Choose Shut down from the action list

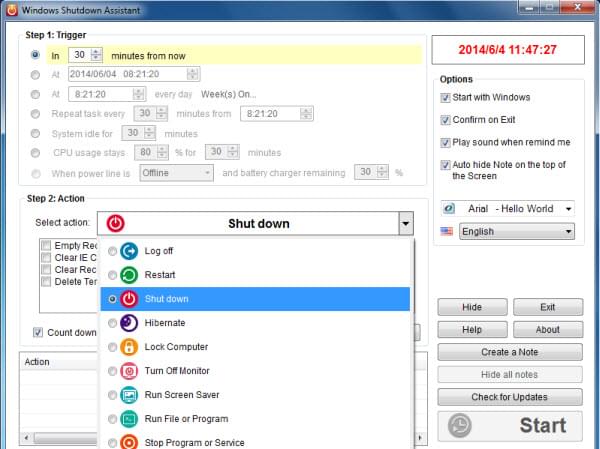pos(168,299)
